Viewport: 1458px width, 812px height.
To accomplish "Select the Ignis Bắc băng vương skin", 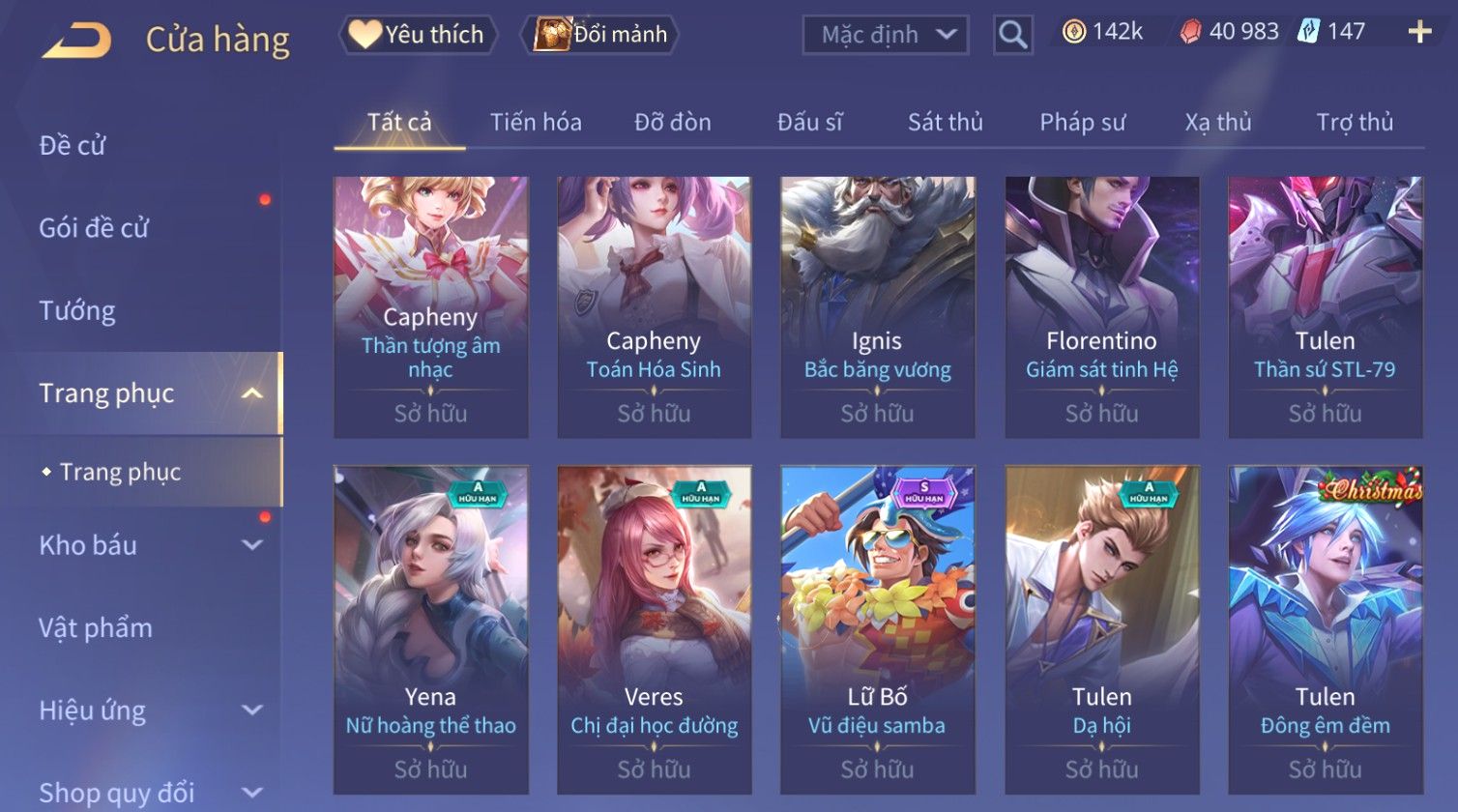I will (x=877, y=306).
